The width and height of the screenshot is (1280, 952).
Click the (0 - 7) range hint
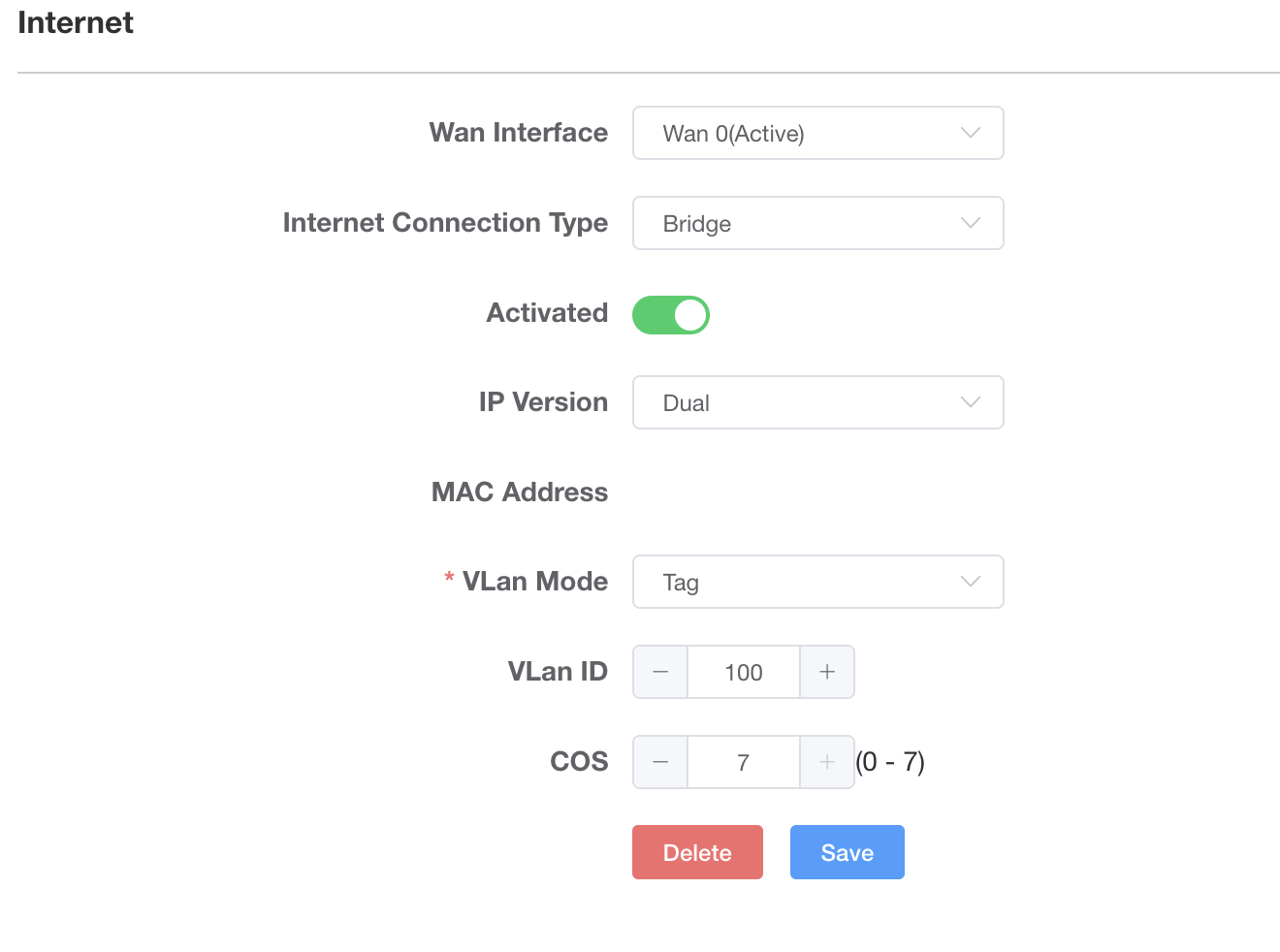point(890,762)
